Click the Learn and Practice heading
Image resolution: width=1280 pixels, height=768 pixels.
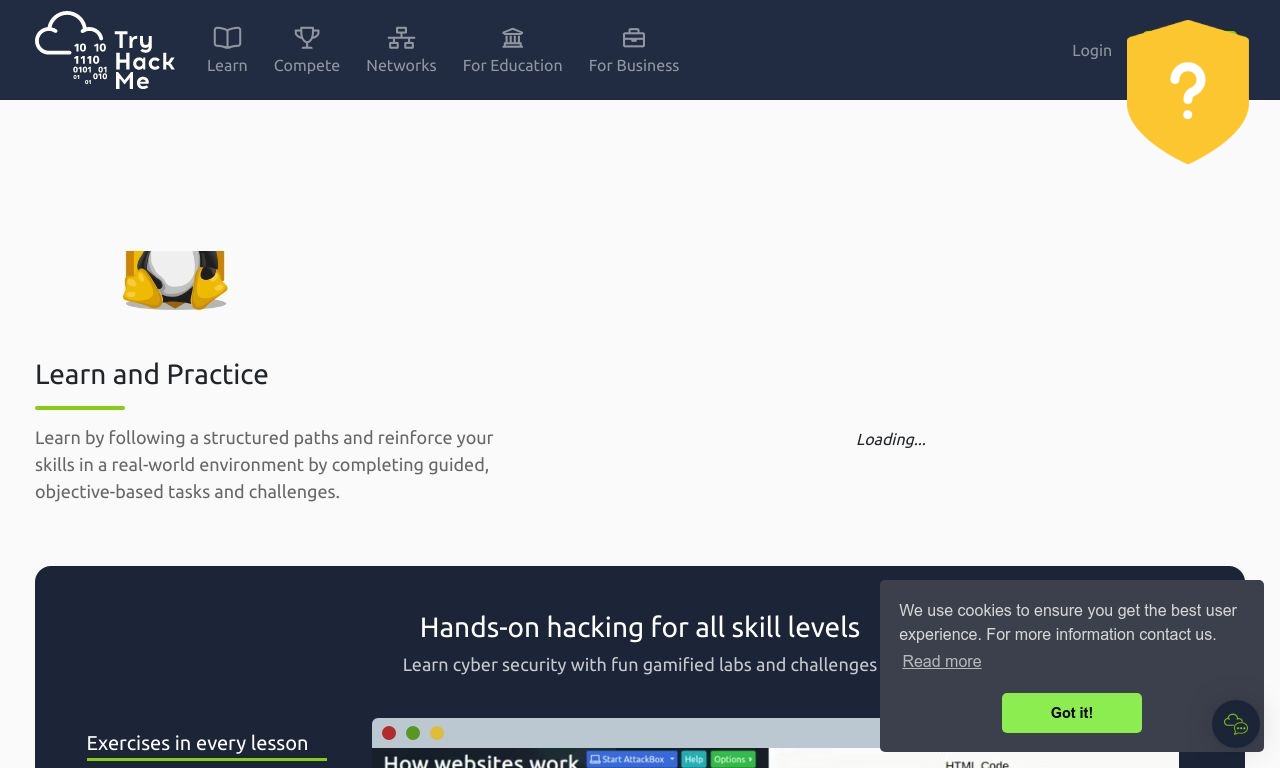tap(152, 374)
